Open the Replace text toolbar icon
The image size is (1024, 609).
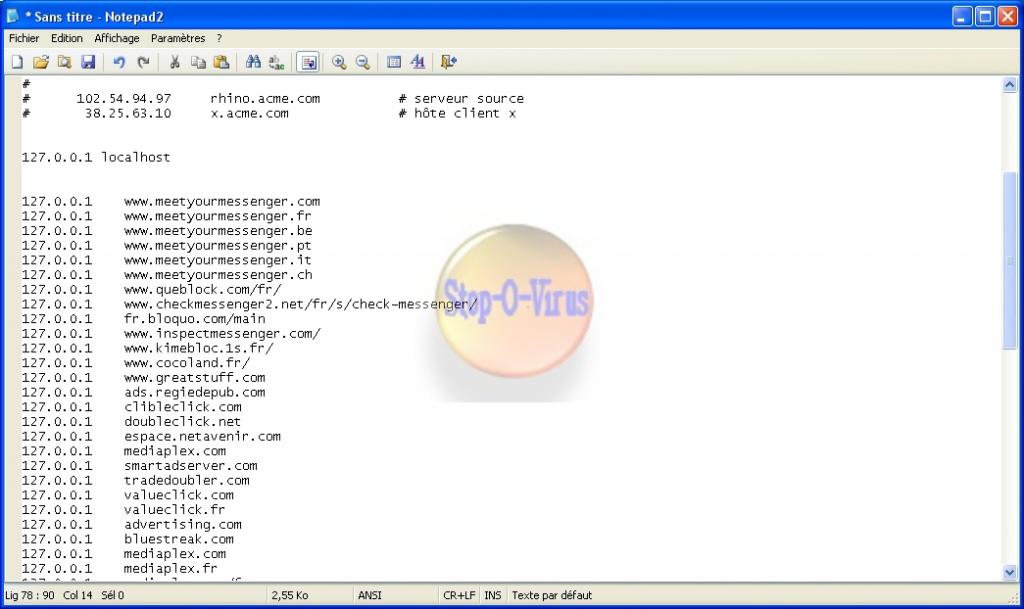277,62
